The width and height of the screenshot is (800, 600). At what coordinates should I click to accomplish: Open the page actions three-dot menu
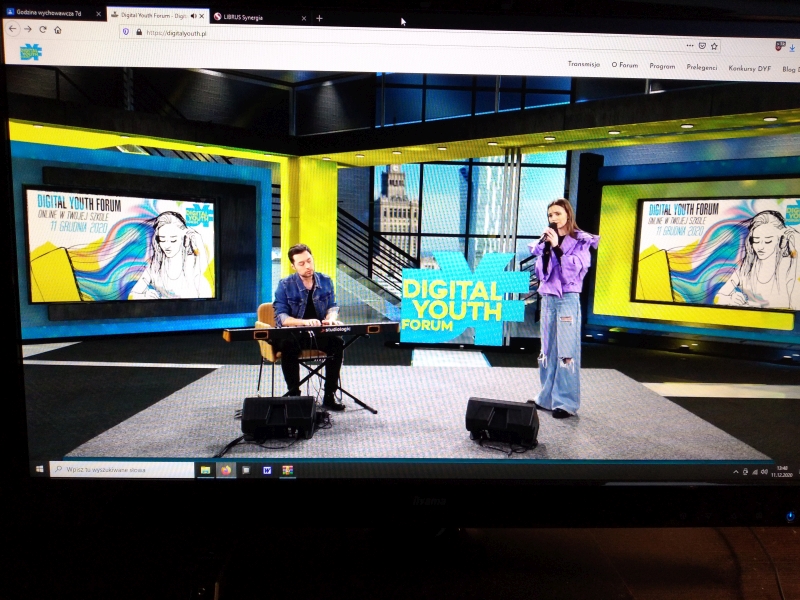point(689,45)
